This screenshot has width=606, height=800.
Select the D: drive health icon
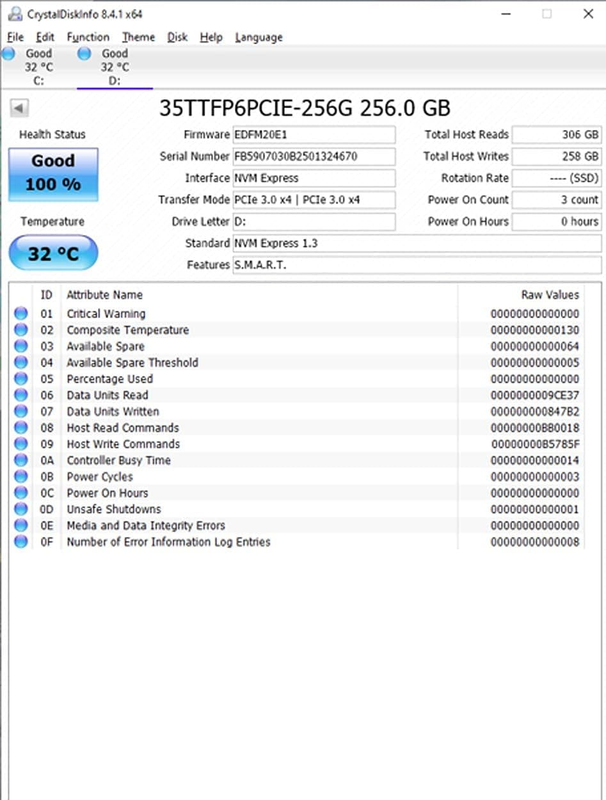(84, 54)
